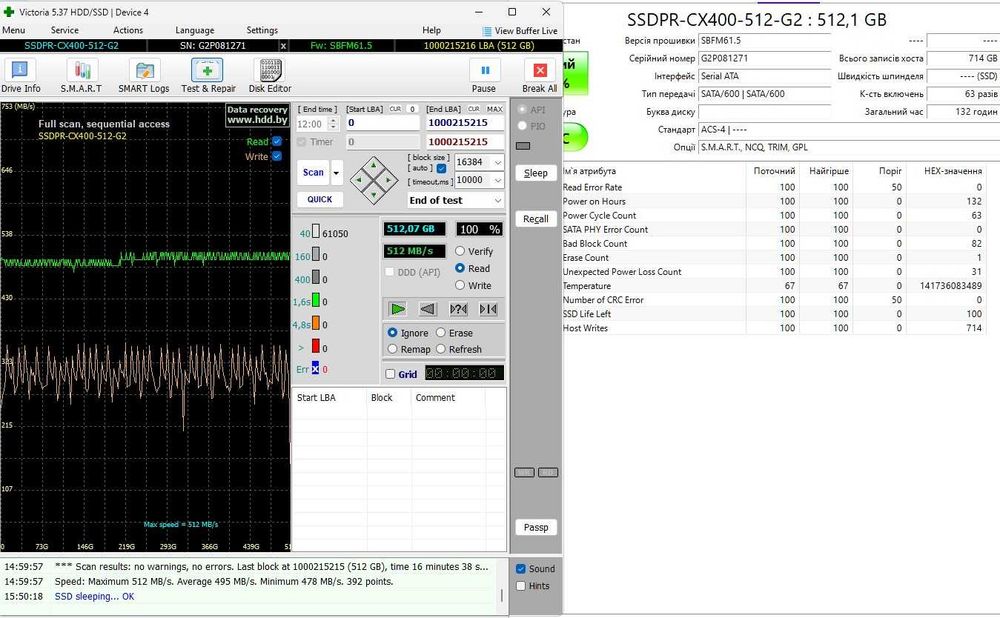This screenshot has height=618, width=1000.
Task: Select the Write radio button
Action: [460, 285]
